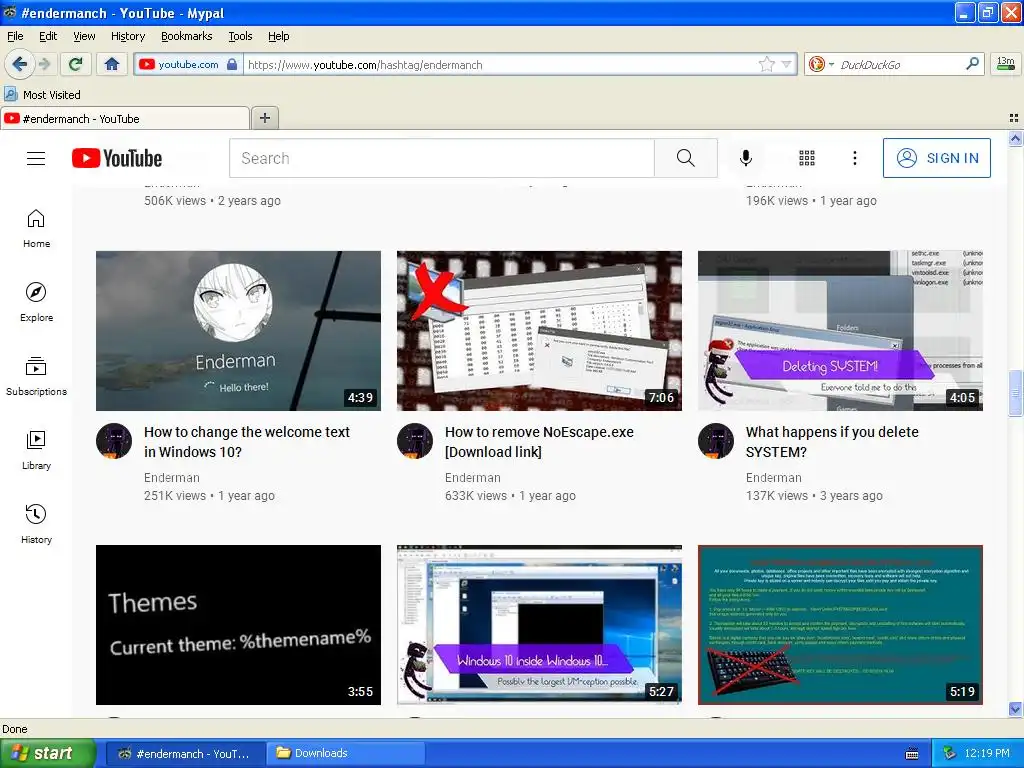Open the Help menu

(x=279, y=36)
